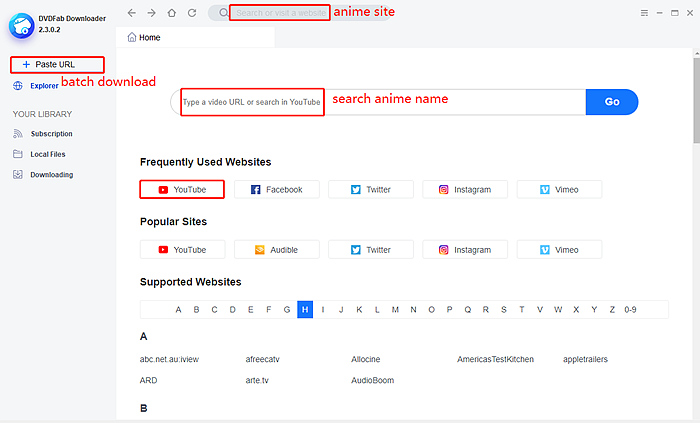This screenshot has width=700, height=423.
Task: Open Audible under Popular Sites
Action: (x=276, y=250)
